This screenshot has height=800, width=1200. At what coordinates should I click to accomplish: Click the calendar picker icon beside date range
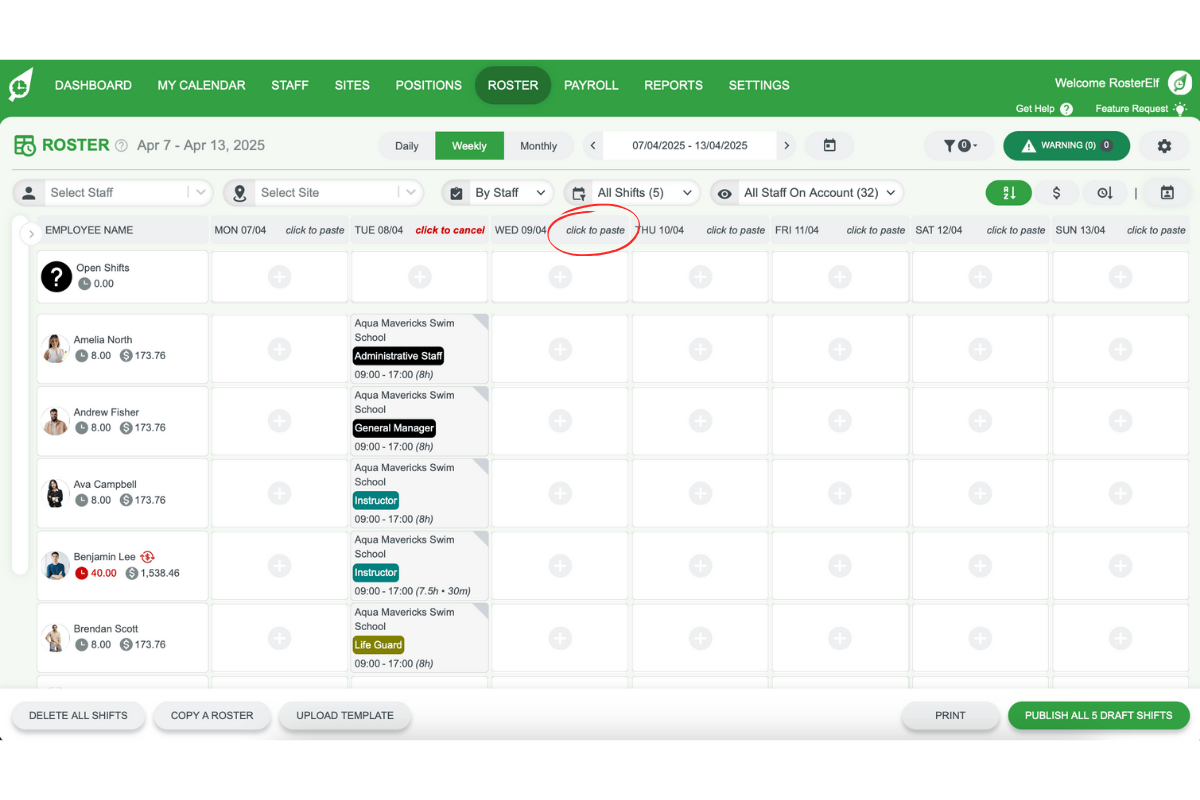829,145
